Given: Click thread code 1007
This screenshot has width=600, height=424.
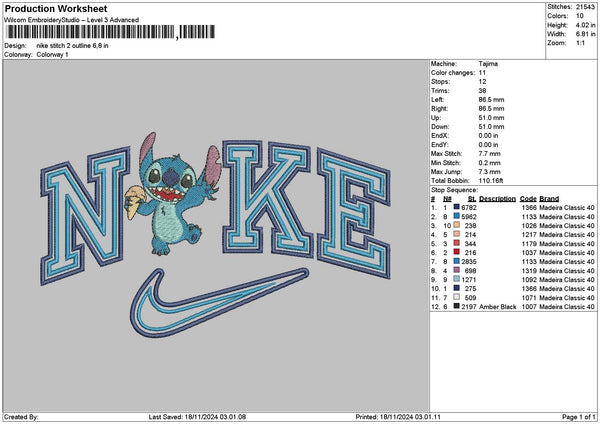Looking at the screenshot, I should [529, 307].
